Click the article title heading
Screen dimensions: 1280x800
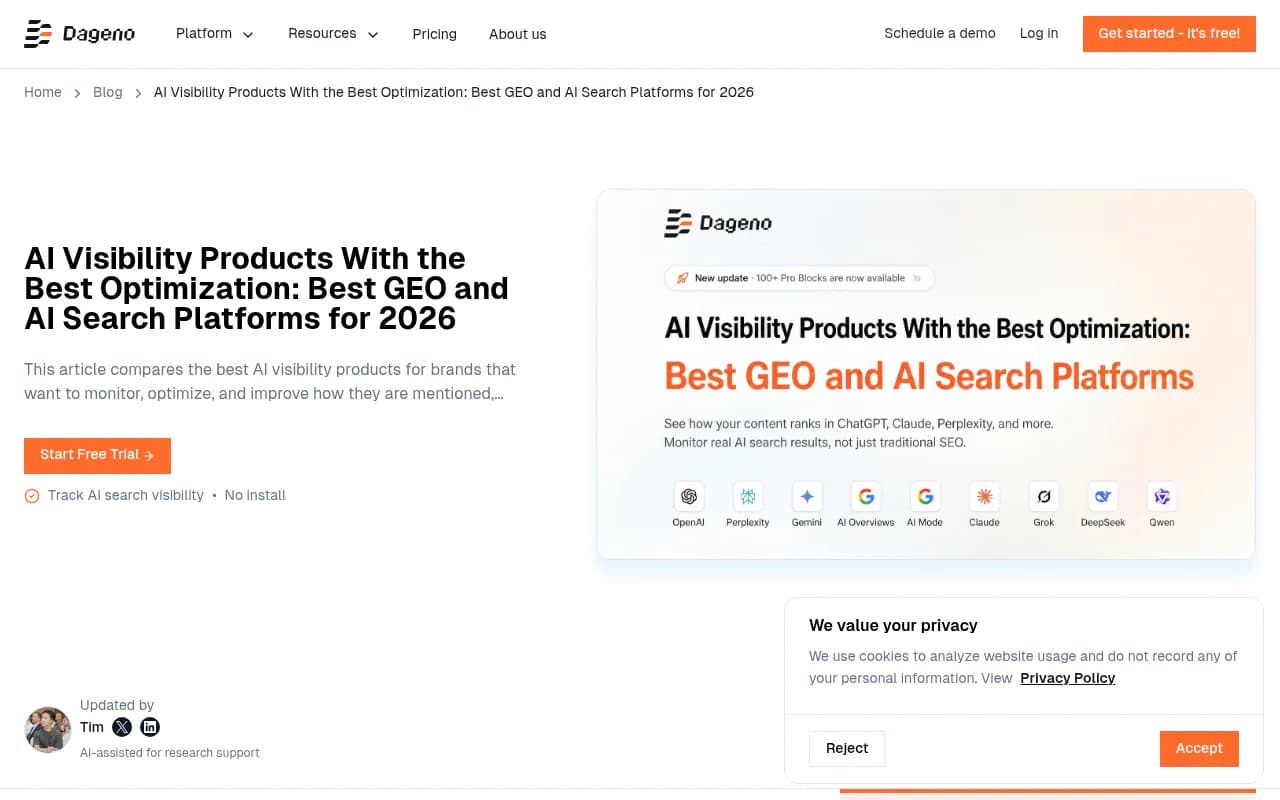266,288
